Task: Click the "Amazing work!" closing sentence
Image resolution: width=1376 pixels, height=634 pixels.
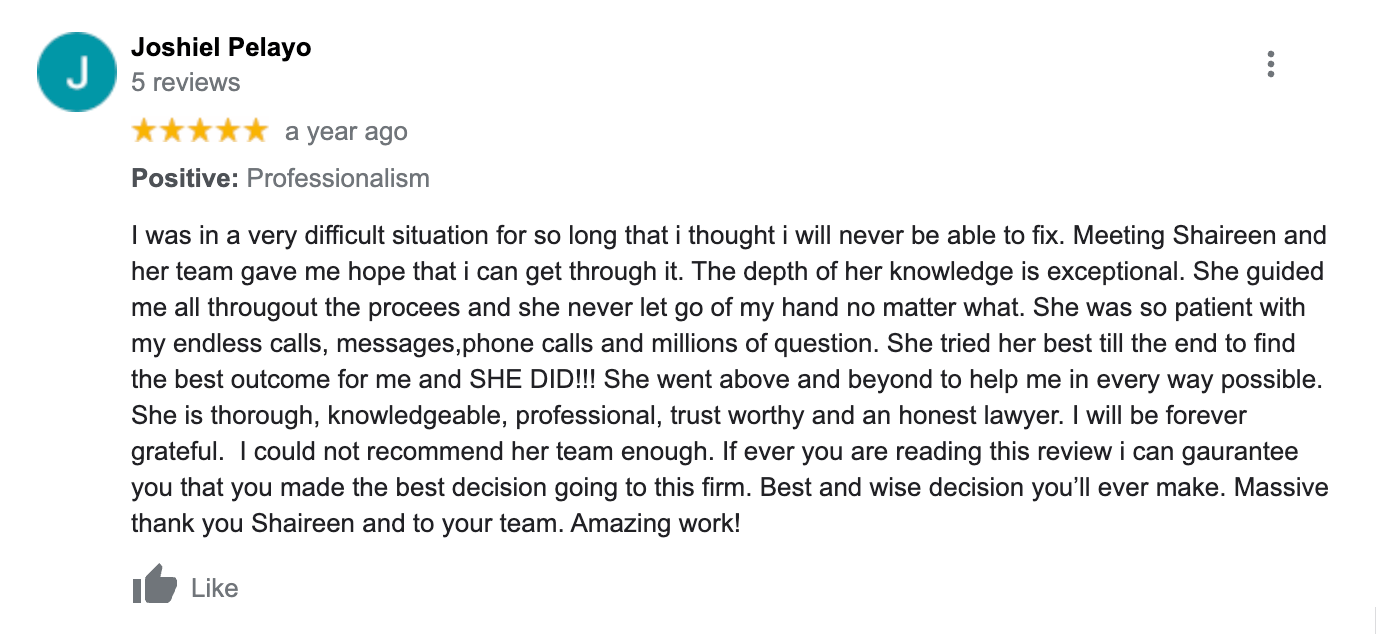Action: [x=655, y=523]
